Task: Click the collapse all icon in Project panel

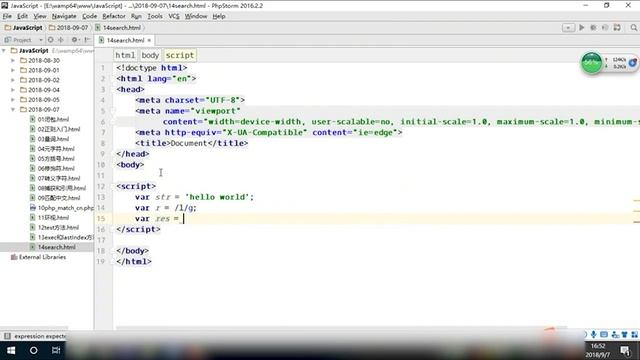Action: (x=61, y=40)
